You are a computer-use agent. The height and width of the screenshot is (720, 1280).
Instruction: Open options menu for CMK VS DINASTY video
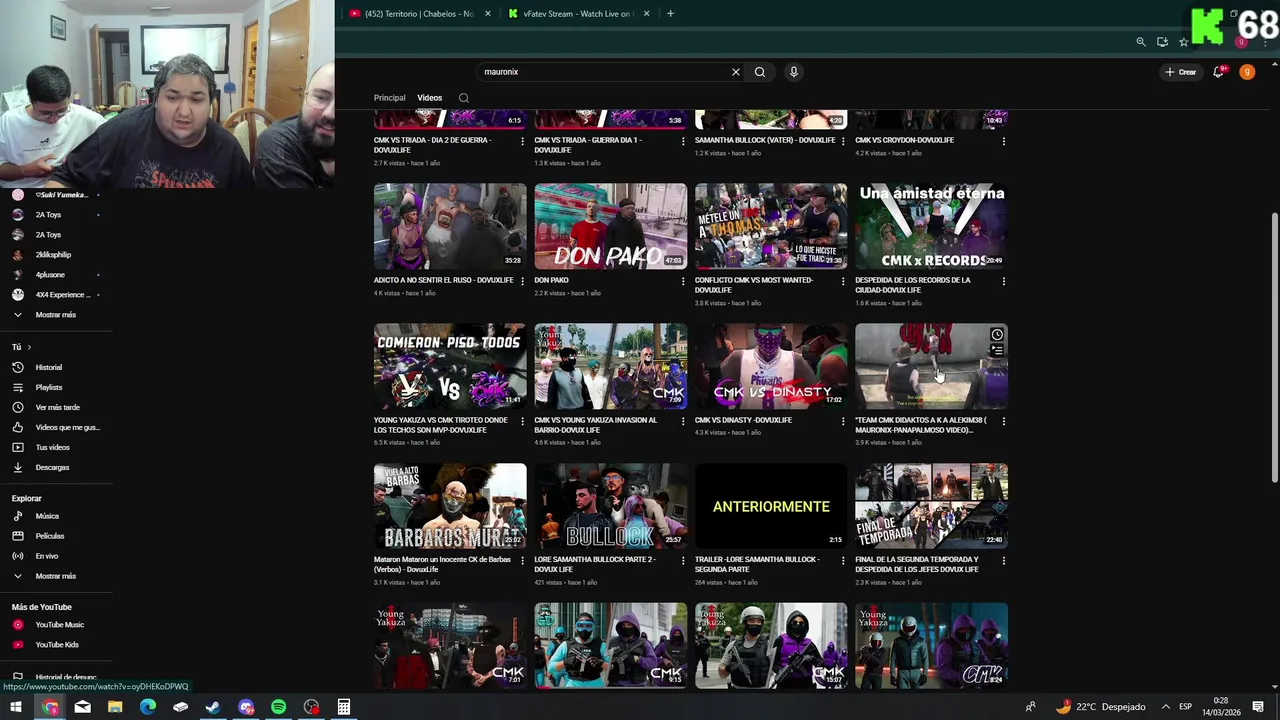tap(844, 421)
